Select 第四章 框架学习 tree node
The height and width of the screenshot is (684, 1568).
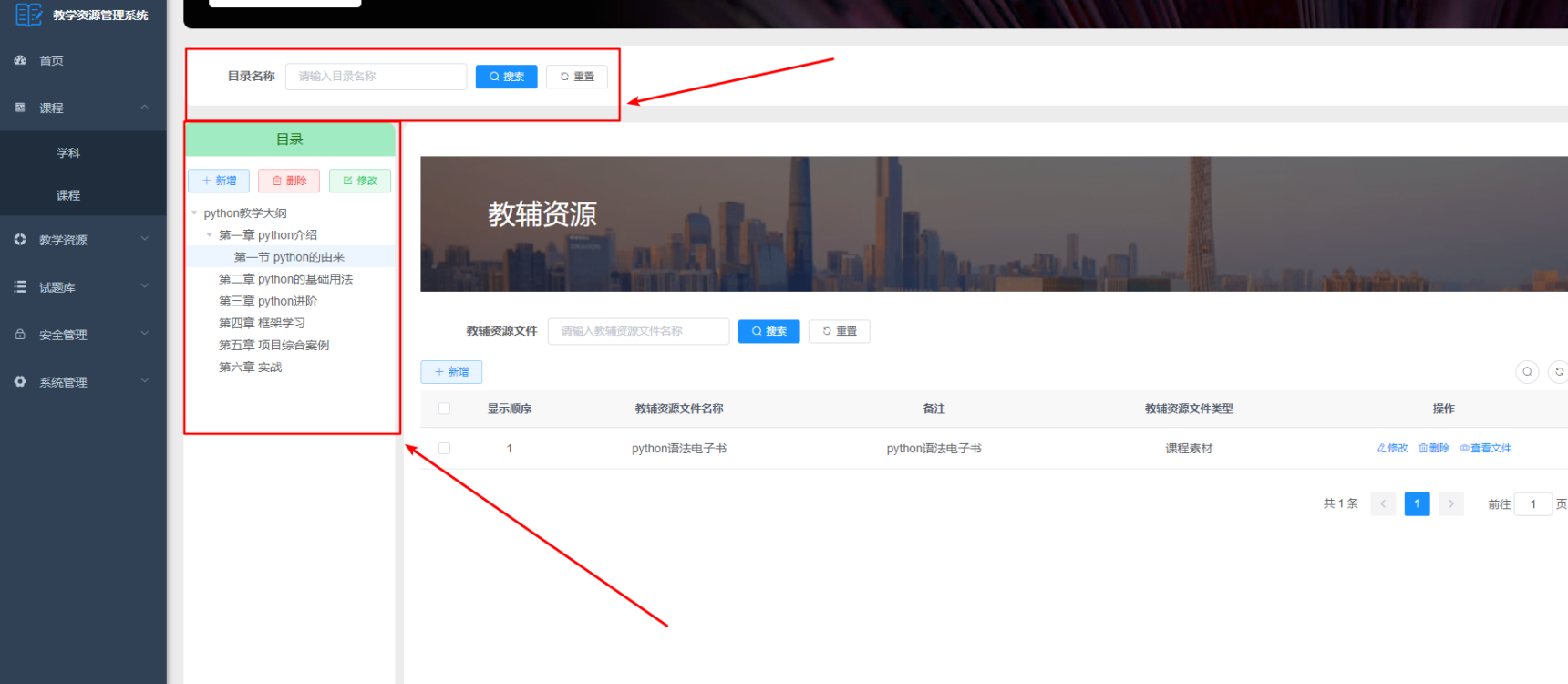coord(262,323)
